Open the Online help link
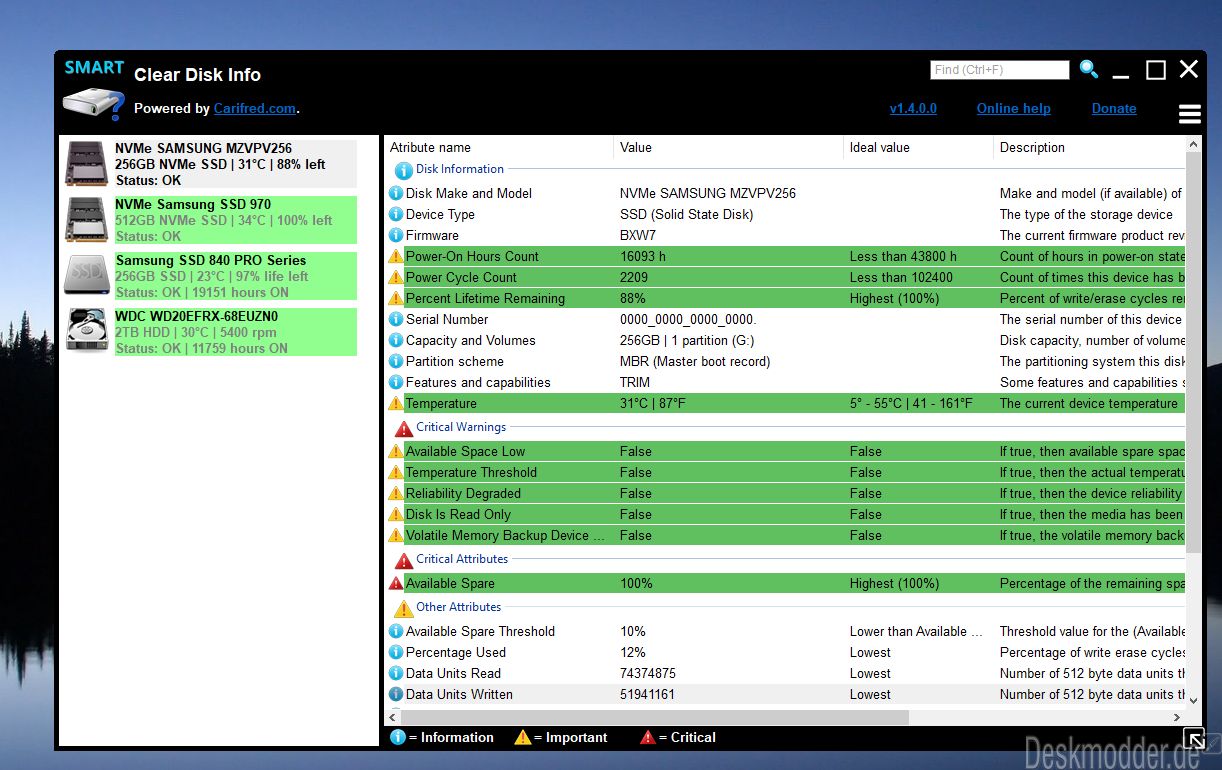 point(1014,108)
